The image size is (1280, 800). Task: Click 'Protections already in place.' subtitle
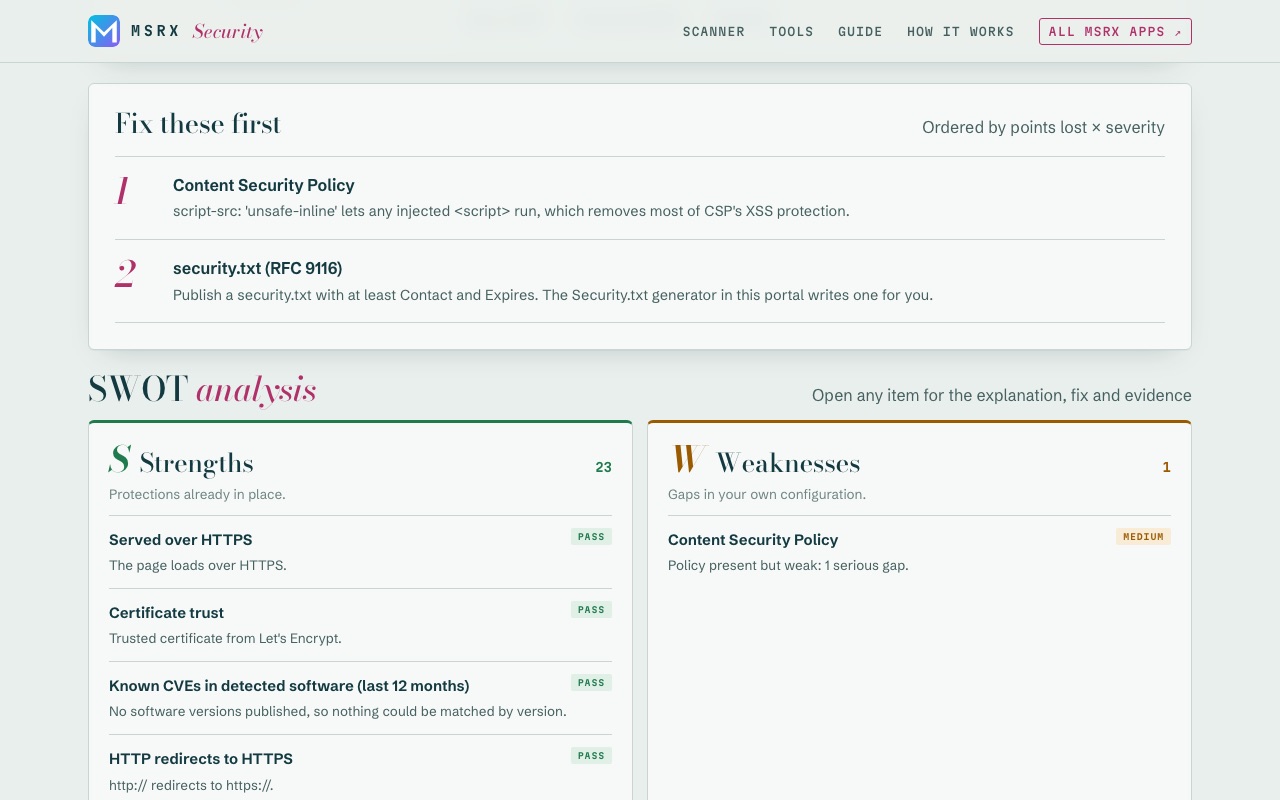(x=197, y=494)
